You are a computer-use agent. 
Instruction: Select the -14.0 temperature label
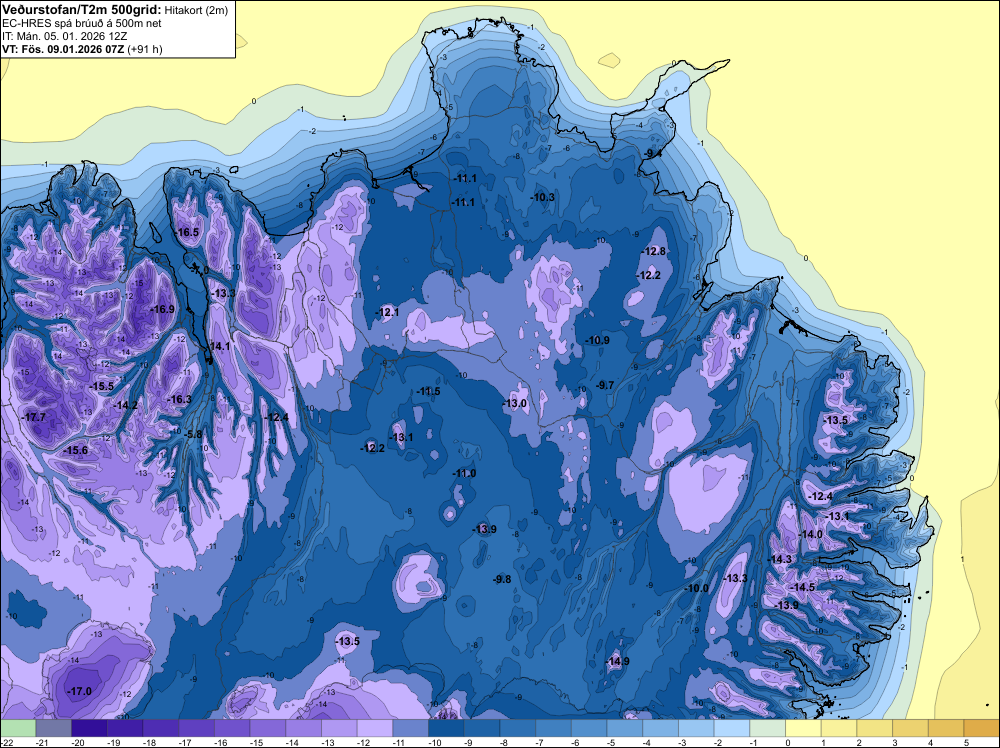click(x=811, y=534)
